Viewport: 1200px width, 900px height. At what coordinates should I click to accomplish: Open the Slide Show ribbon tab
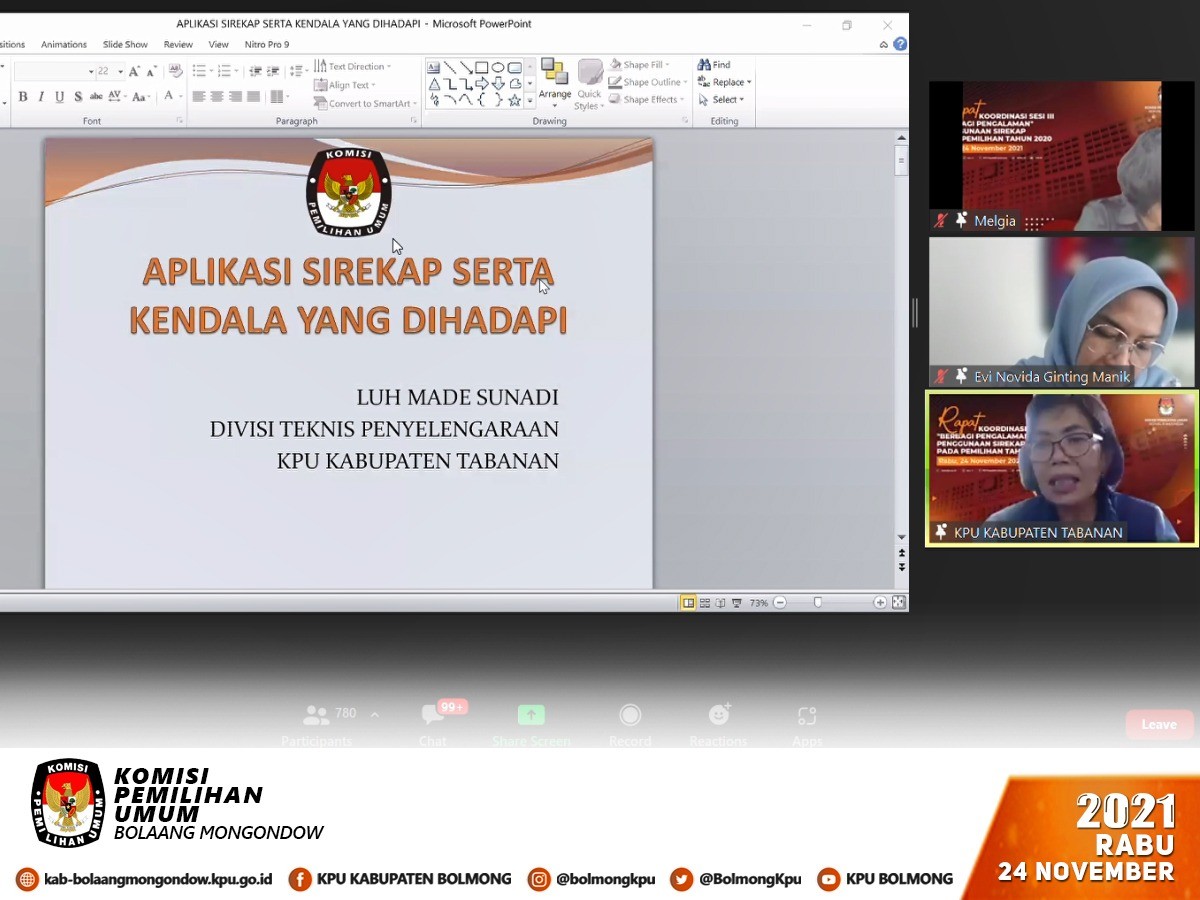(125, 45)
